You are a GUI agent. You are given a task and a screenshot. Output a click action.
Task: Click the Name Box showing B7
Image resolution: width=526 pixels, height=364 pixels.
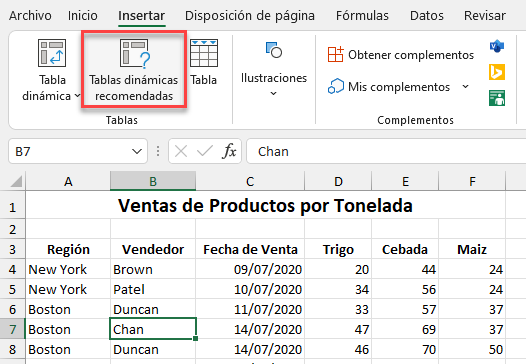pyautogui.click(x=69, y=151)
